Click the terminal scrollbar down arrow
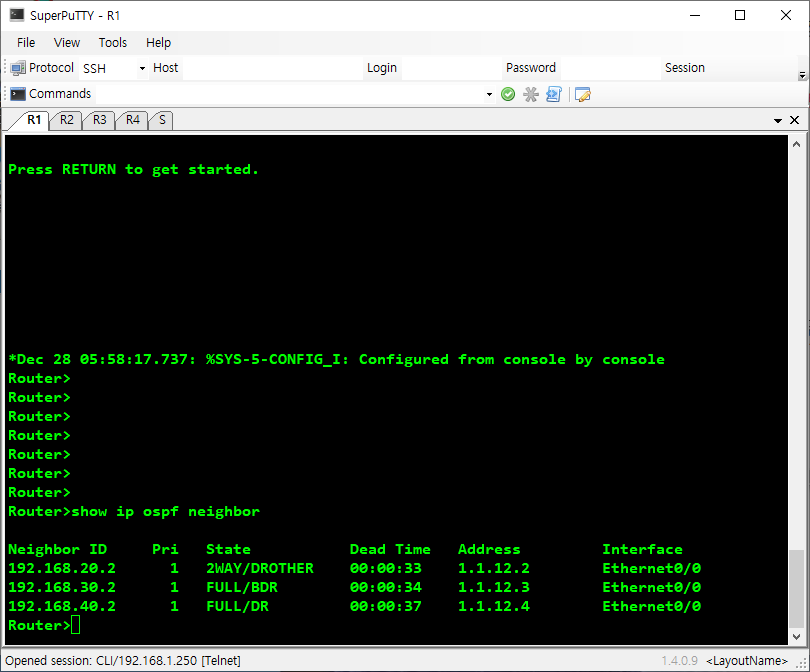Viewport: 810px width, 672px height. 796,636
